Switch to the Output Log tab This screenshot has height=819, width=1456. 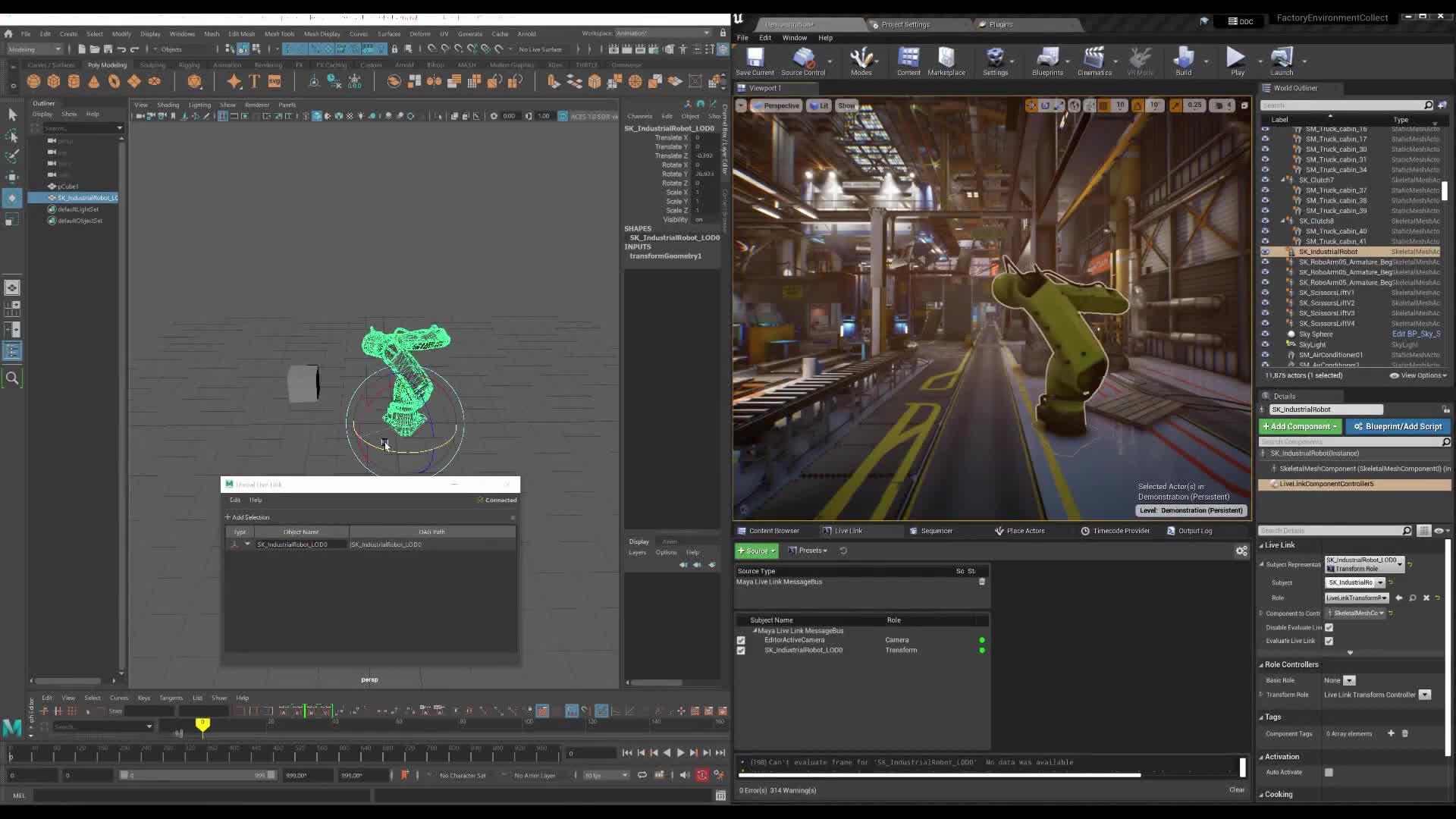click(x=1192, y=531)
